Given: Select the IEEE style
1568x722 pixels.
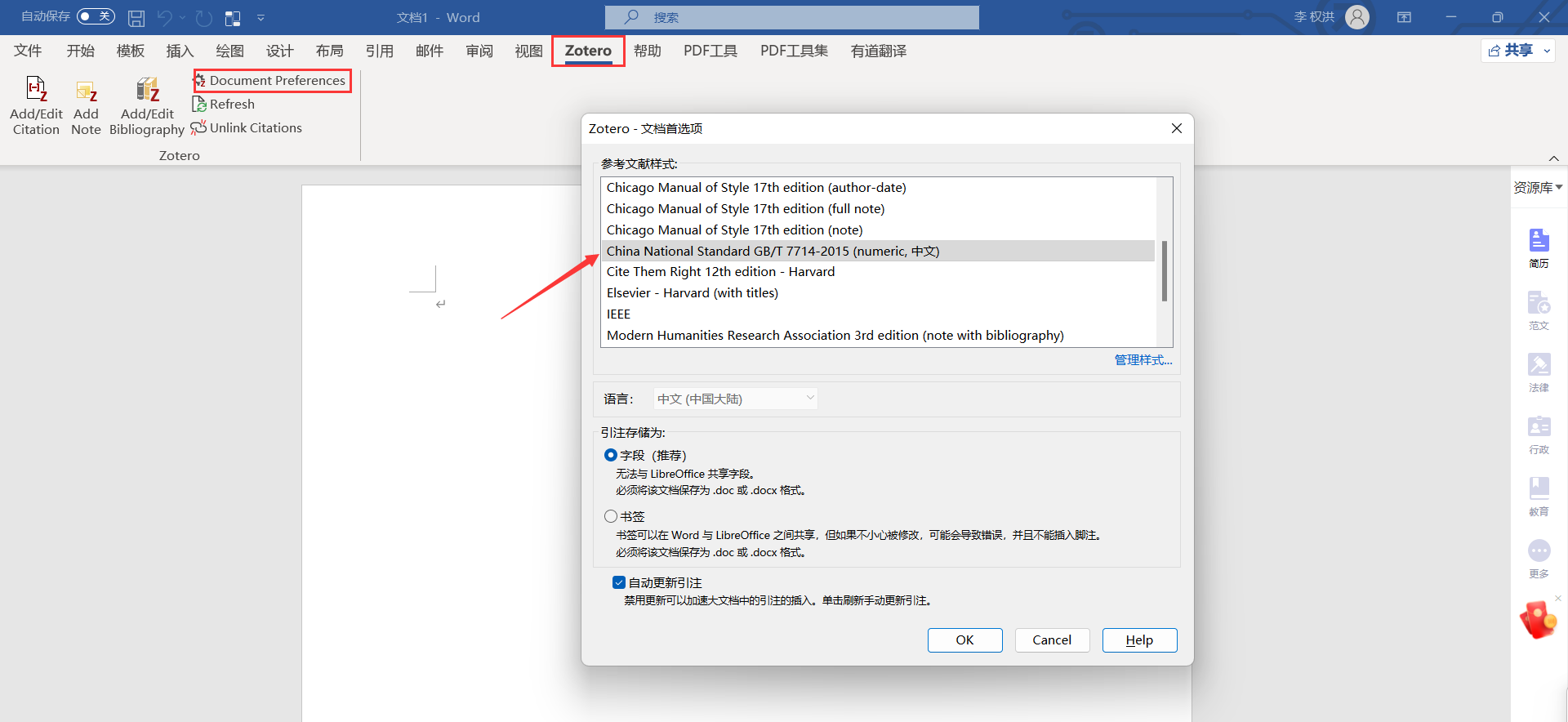Looking at the screenshot, I should (x=878, y=314).
